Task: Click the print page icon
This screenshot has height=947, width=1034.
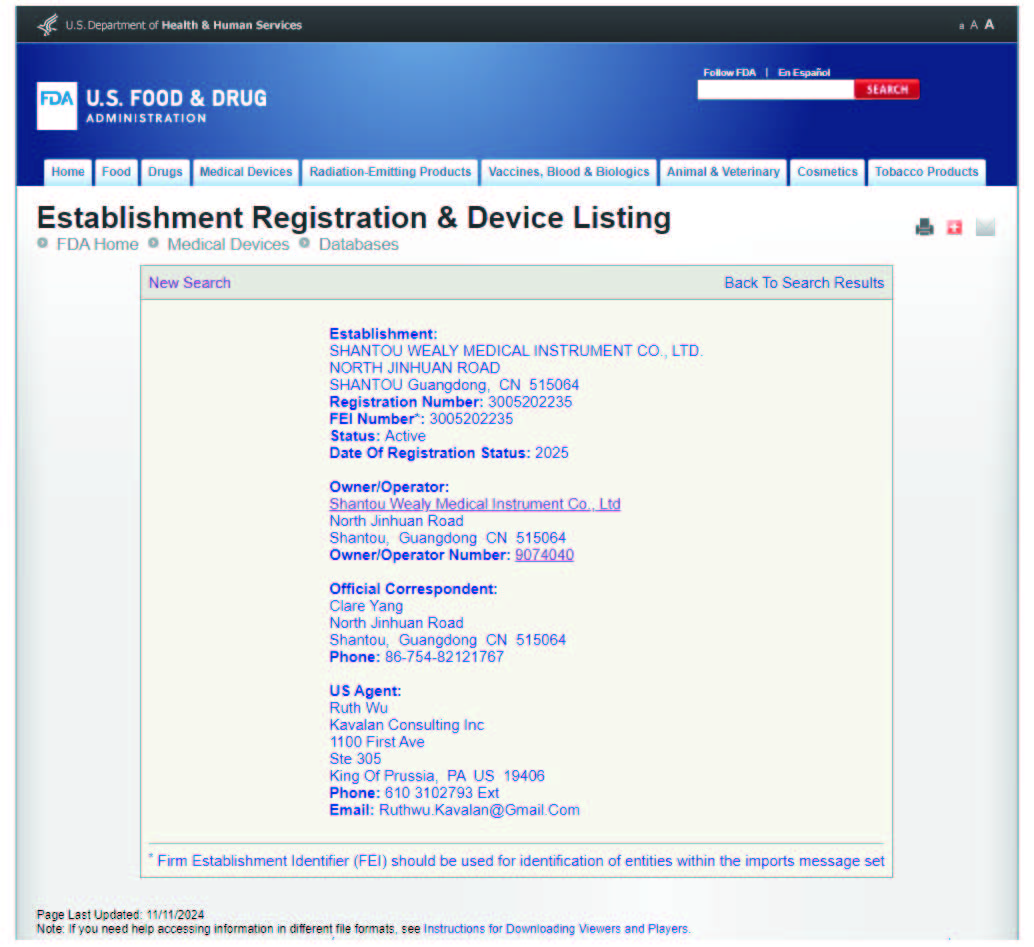Action: (x=924, y=228)
